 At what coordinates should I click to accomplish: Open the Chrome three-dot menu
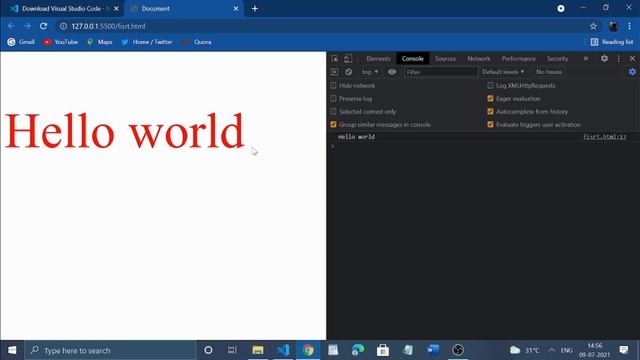[x=629, y=26]
